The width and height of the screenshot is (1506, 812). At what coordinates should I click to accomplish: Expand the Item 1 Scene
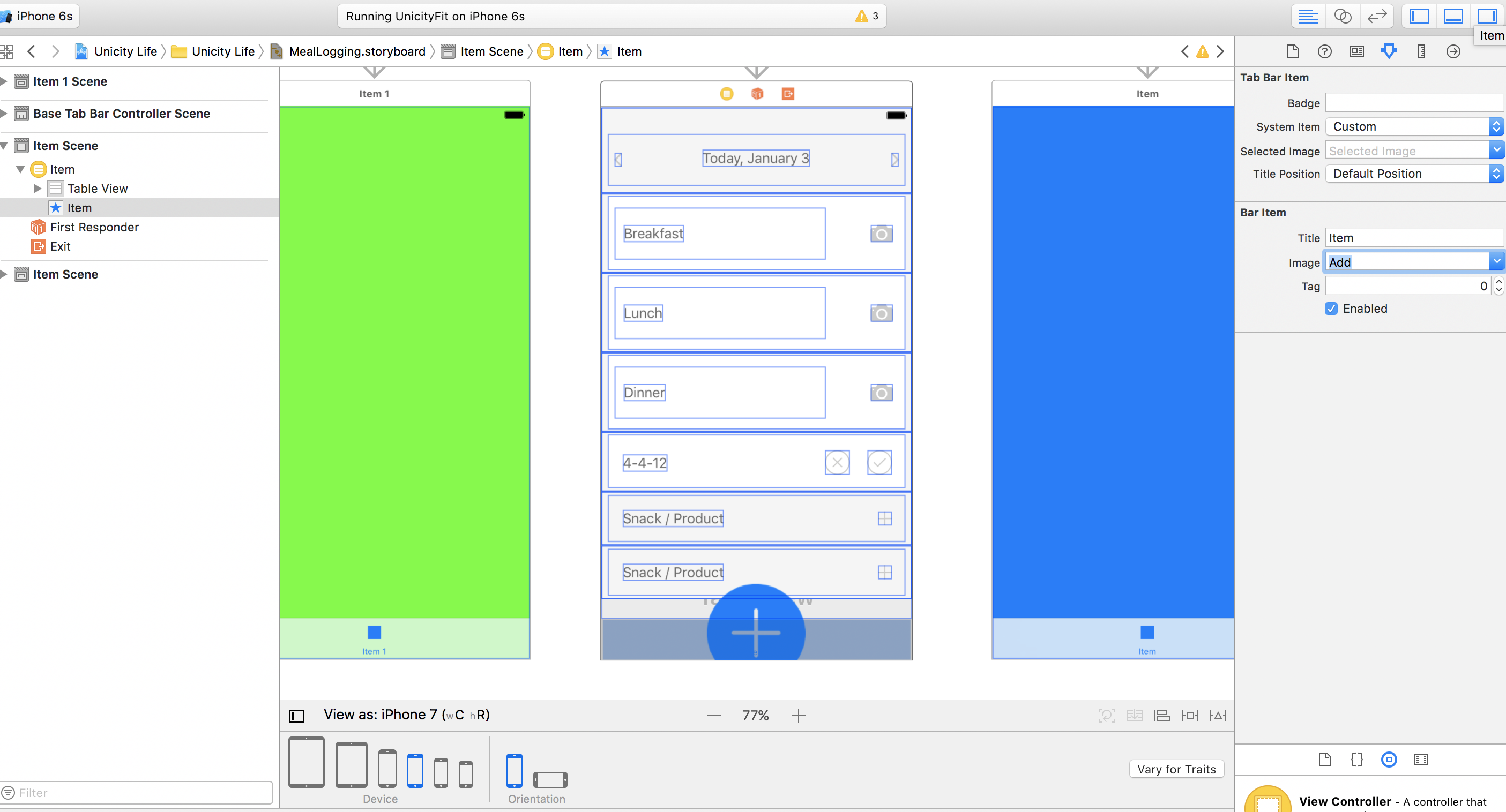coord(4,81)
